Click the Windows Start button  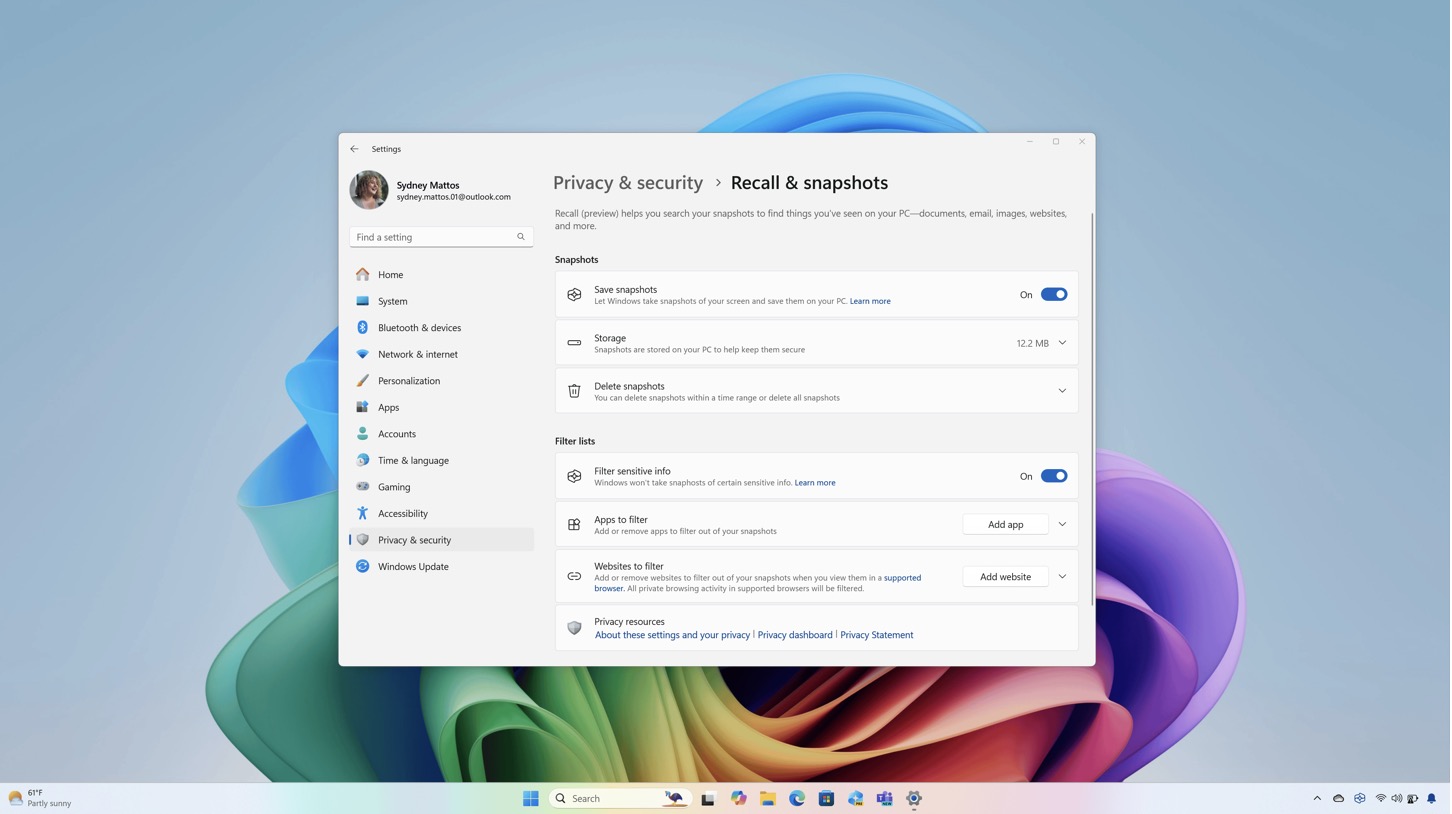(531, 798)
